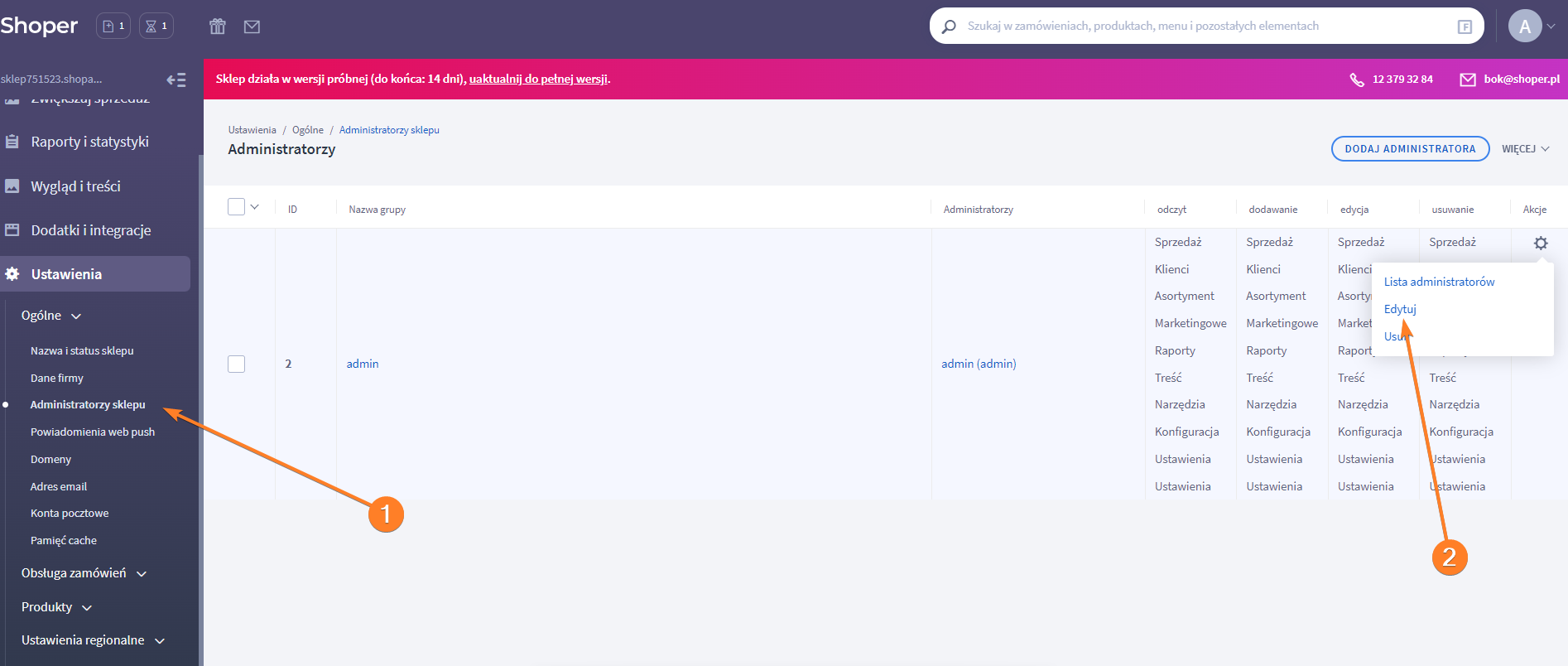Screen dimensions: 1568x666
Task: Click the odczyt column header
Action: tap(1172, 210)
